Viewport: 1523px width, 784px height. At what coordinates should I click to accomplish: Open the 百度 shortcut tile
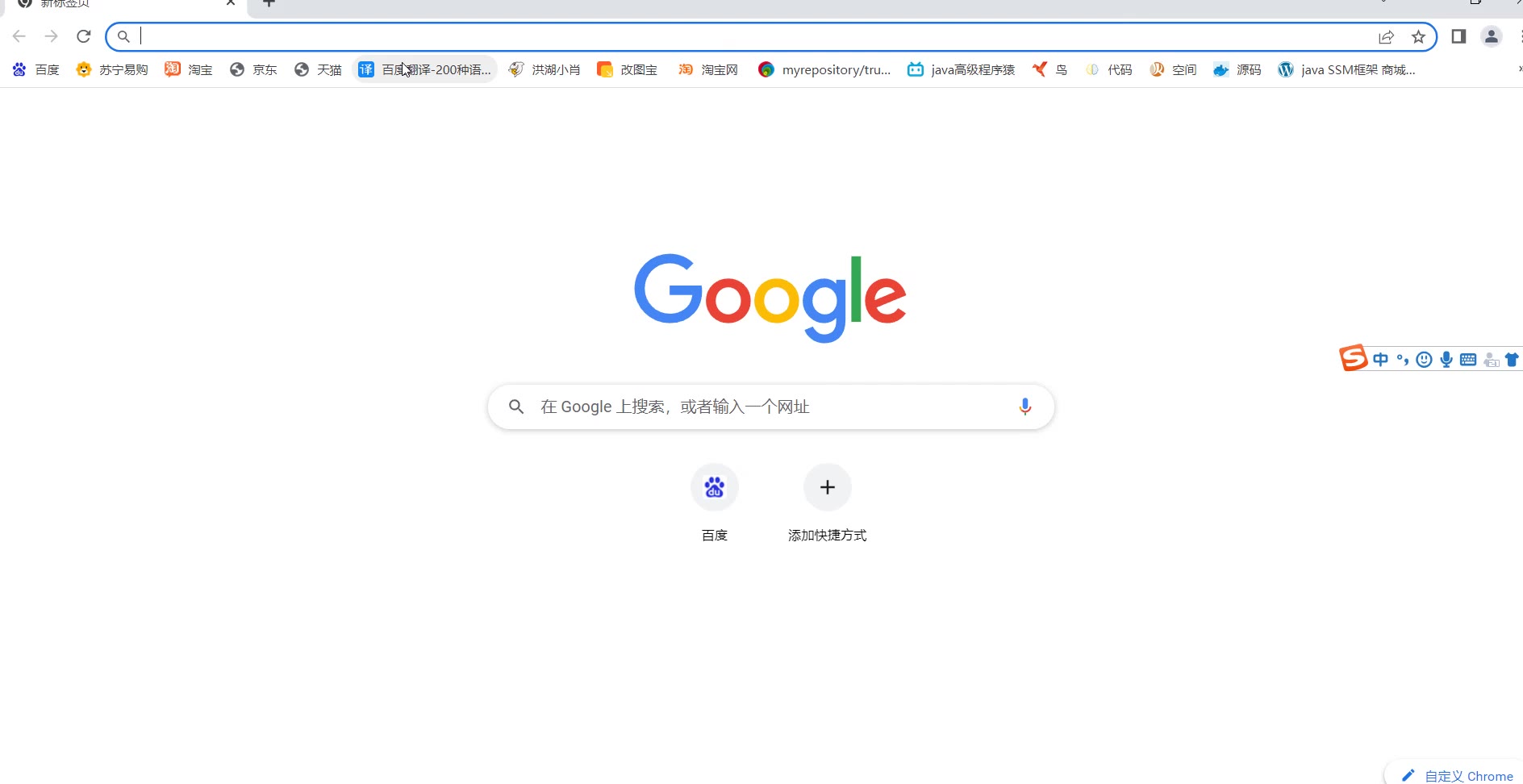click(715, 502)
